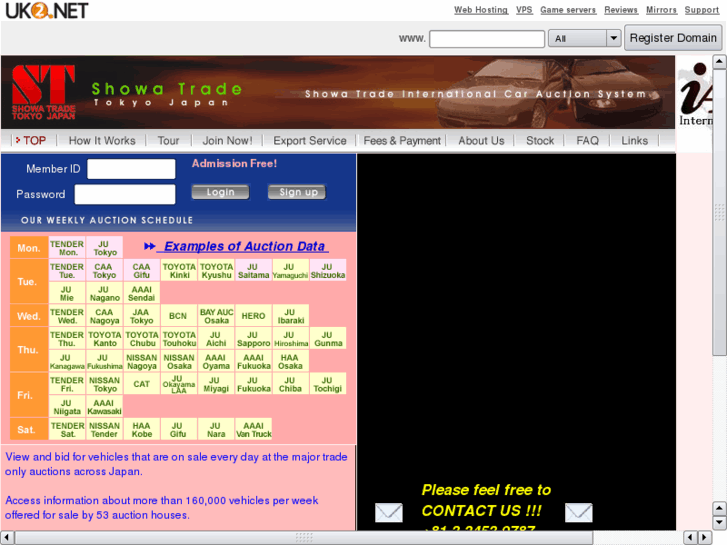This screenshot has height=545, width=727.
Task: Open the About Us menu item
Action: [481, 141]
